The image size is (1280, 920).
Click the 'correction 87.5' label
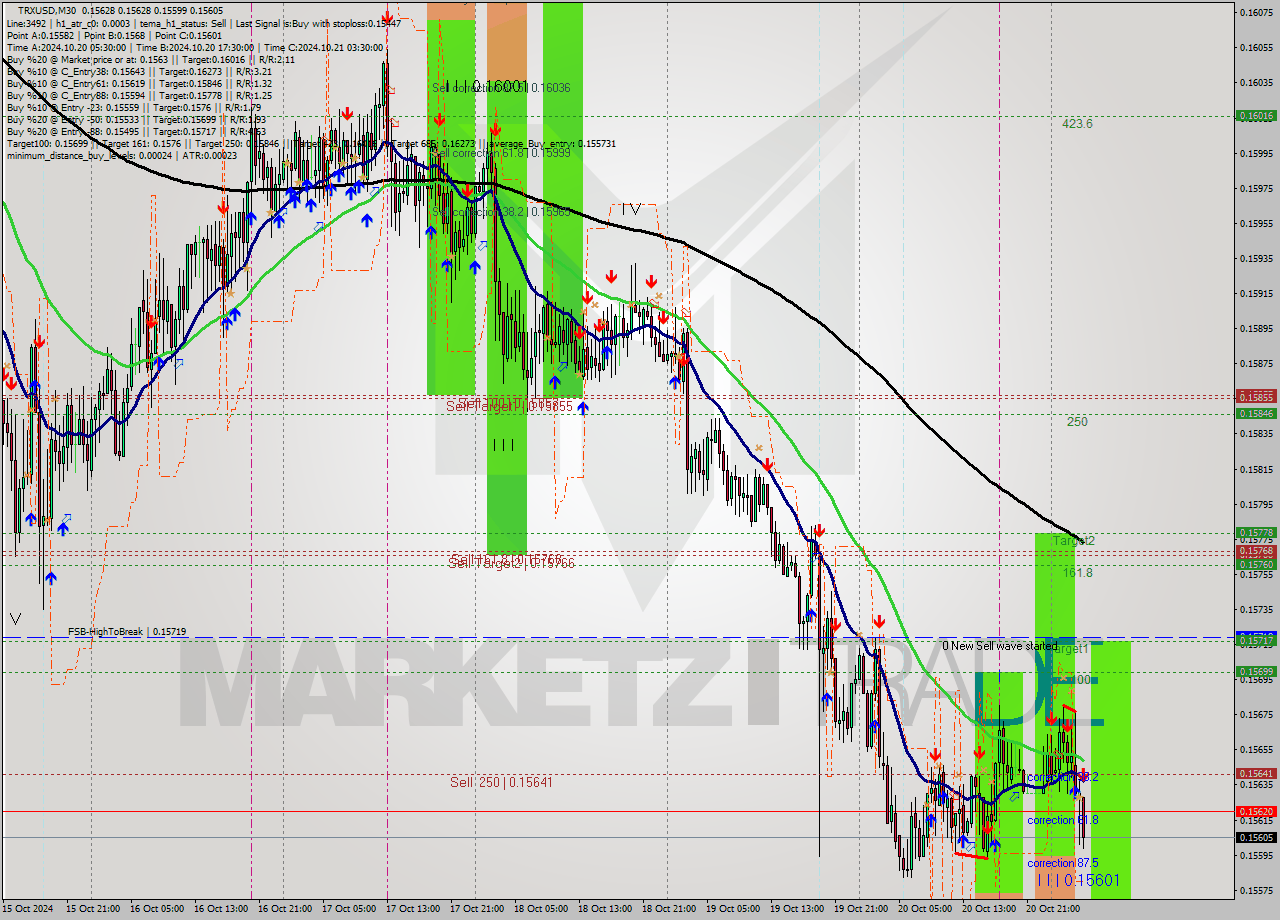pos(1062,863)
